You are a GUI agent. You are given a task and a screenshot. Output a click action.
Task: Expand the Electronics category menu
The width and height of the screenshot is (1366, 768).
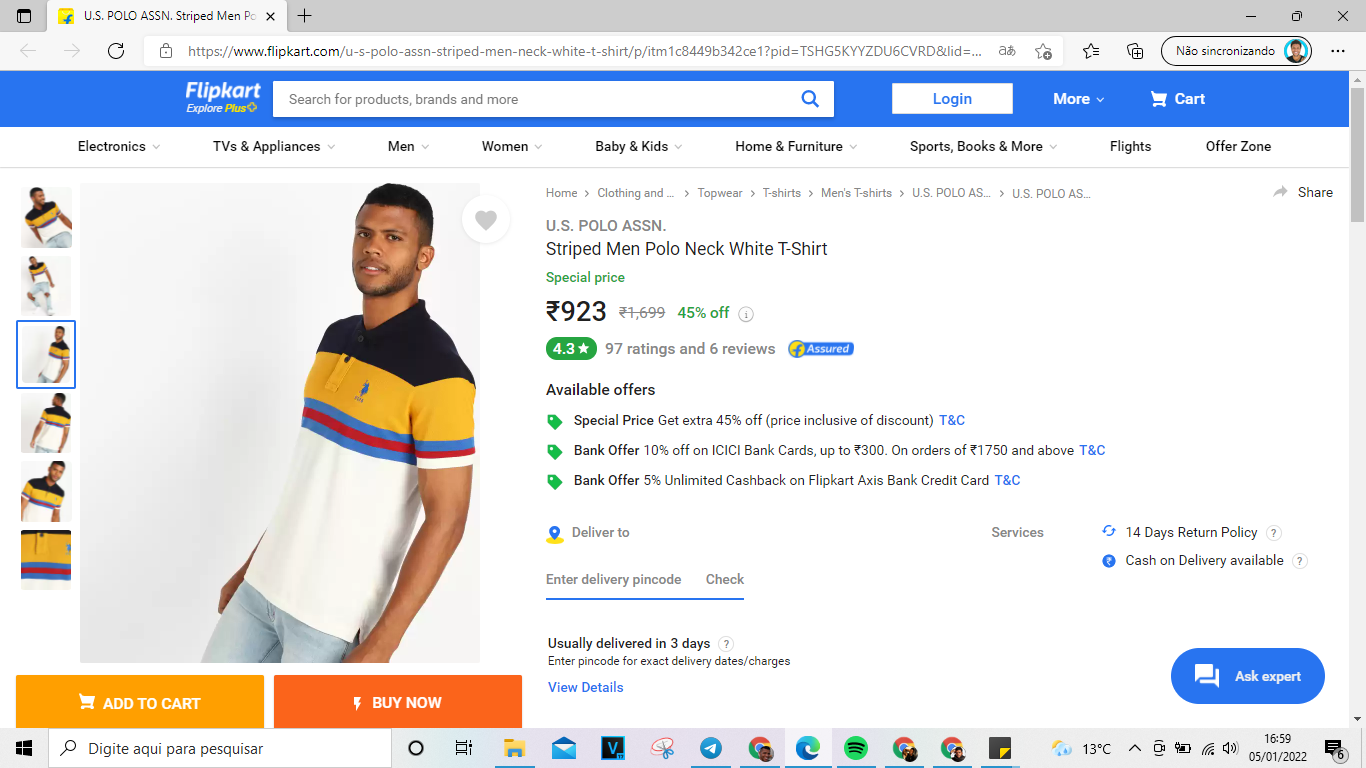[x=119, y=146]
